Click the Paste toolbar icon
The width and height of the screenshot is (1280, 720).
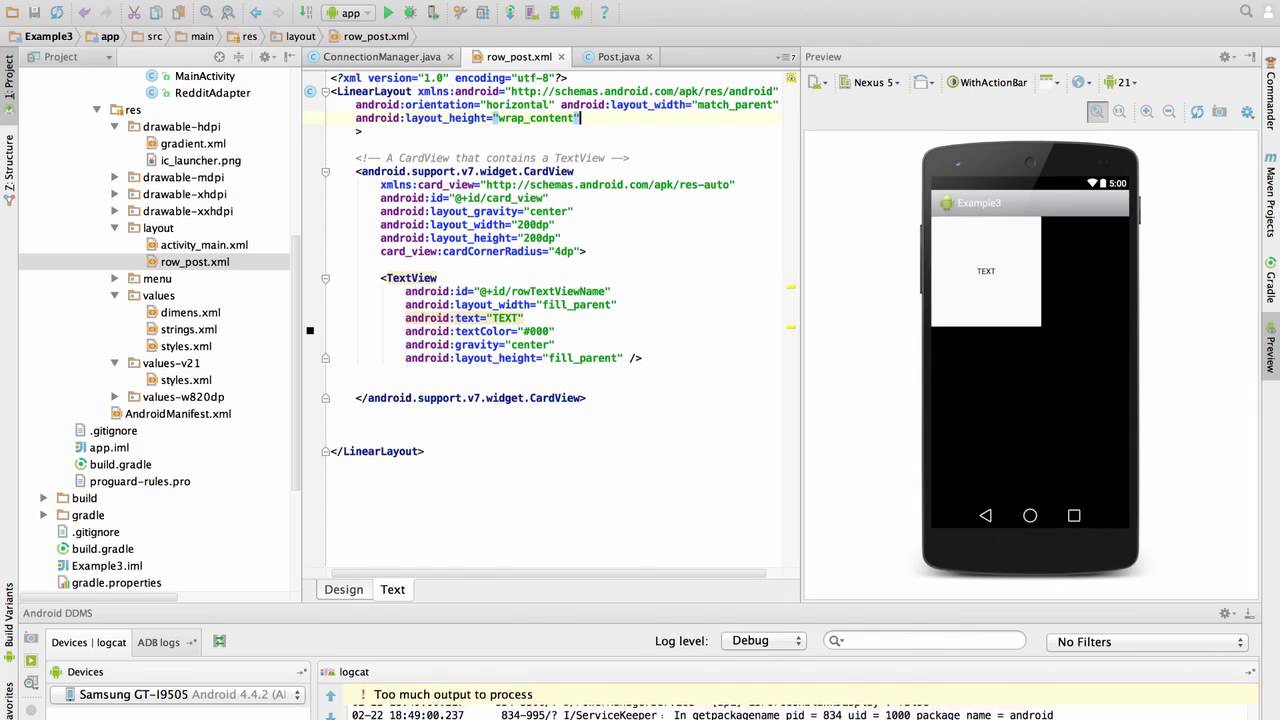pyautogui.click(x=179, y=13)
